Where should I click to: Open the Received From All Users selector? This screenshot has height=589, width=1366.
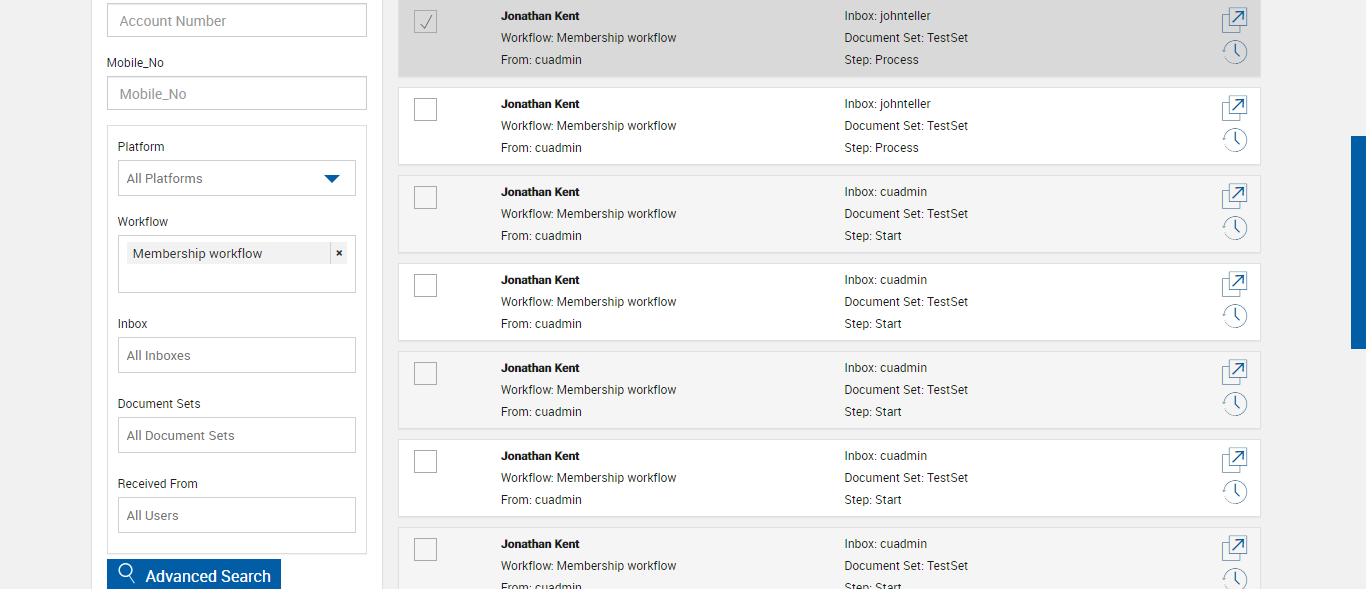[236, 515]
